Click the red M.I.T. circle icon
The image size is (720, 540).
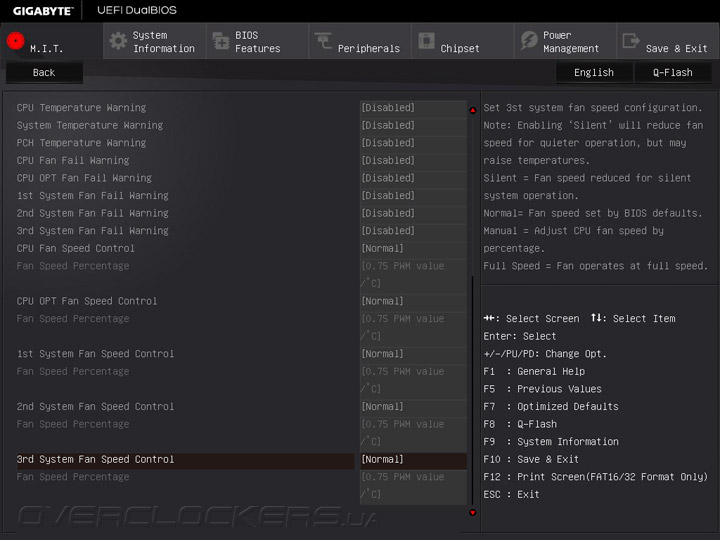pos(16,41)
